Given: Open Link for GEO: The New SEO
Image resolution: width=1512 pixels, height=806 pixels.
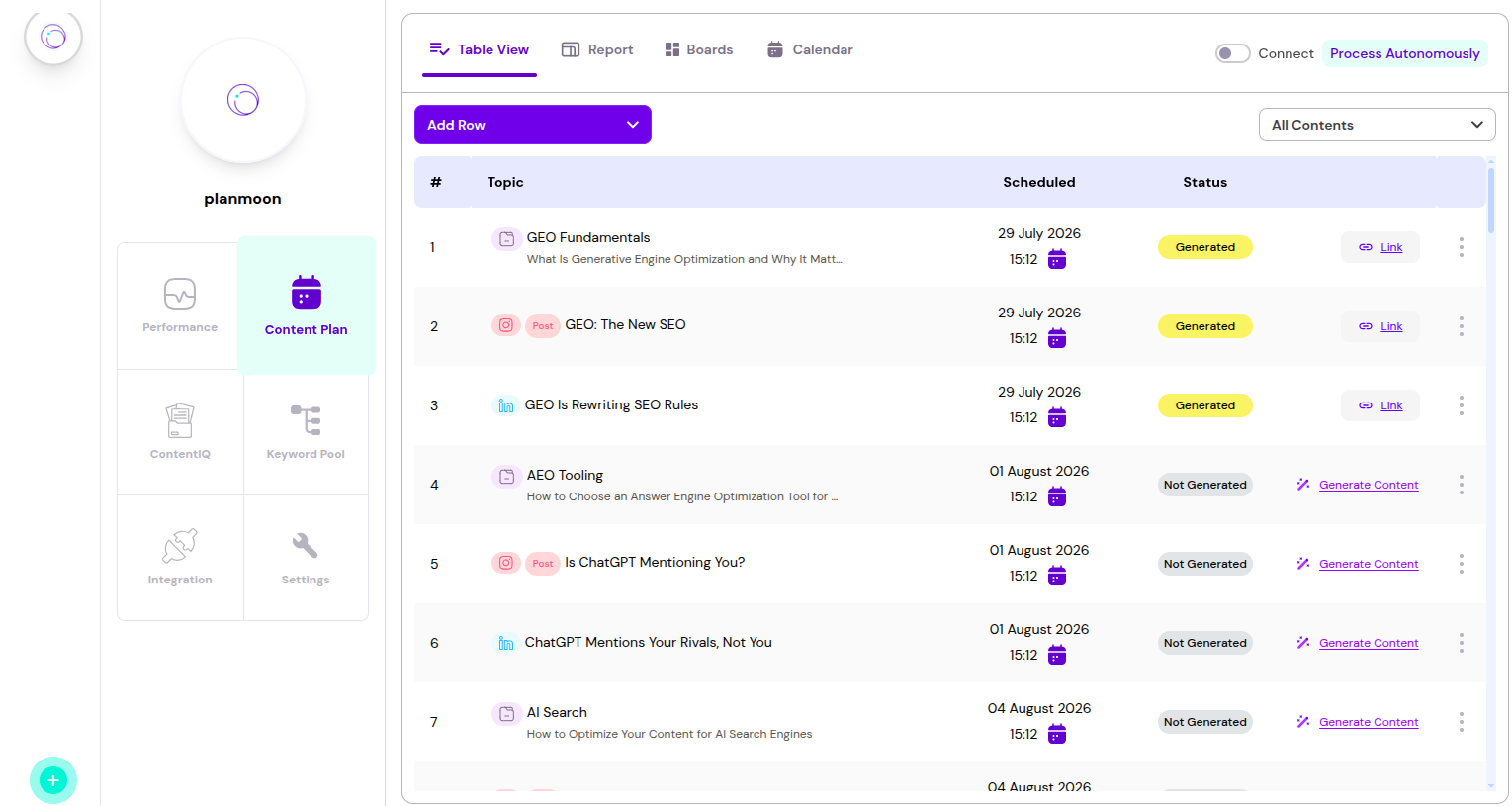Looking at the screenshot, I should coord(1380,326).
